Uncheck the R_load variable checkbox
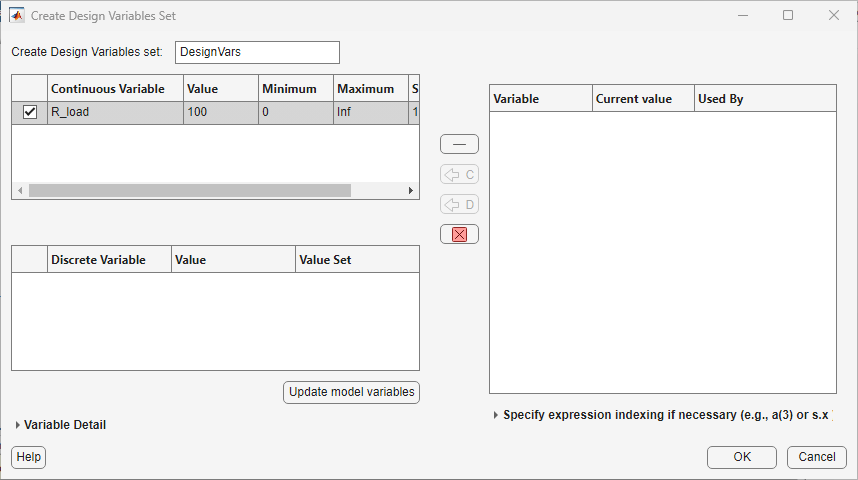 pyautogui.click(x=30, y=112)
